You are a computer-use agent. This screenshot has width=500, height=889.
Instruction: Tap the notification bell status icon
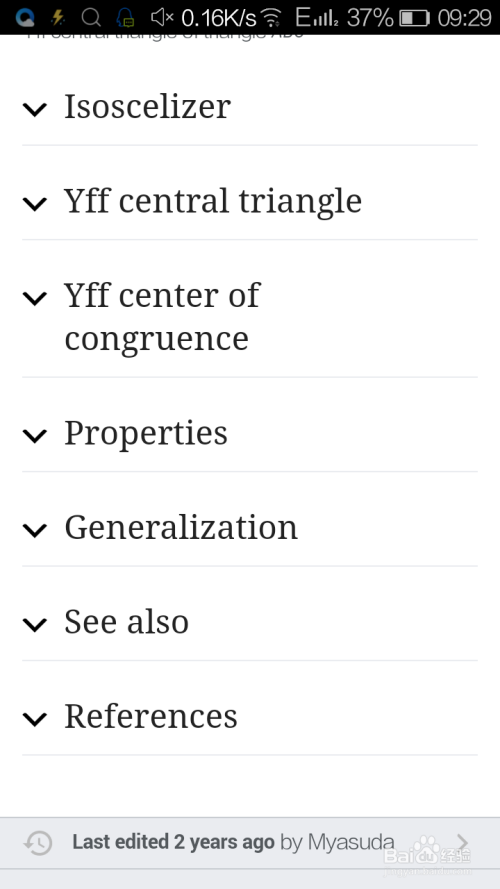click(125, 18)
